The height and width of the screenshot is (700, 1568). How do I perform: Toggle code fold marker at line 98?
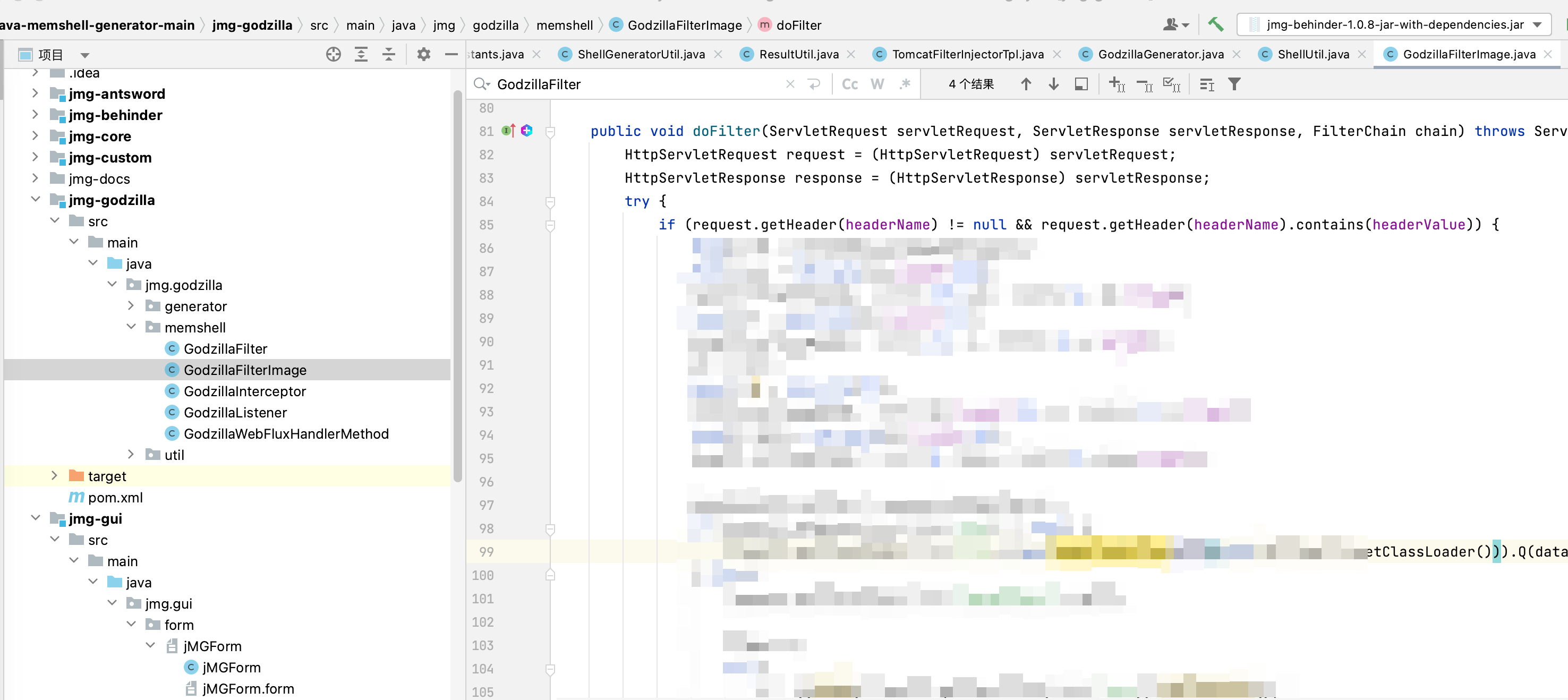(550, 529)
